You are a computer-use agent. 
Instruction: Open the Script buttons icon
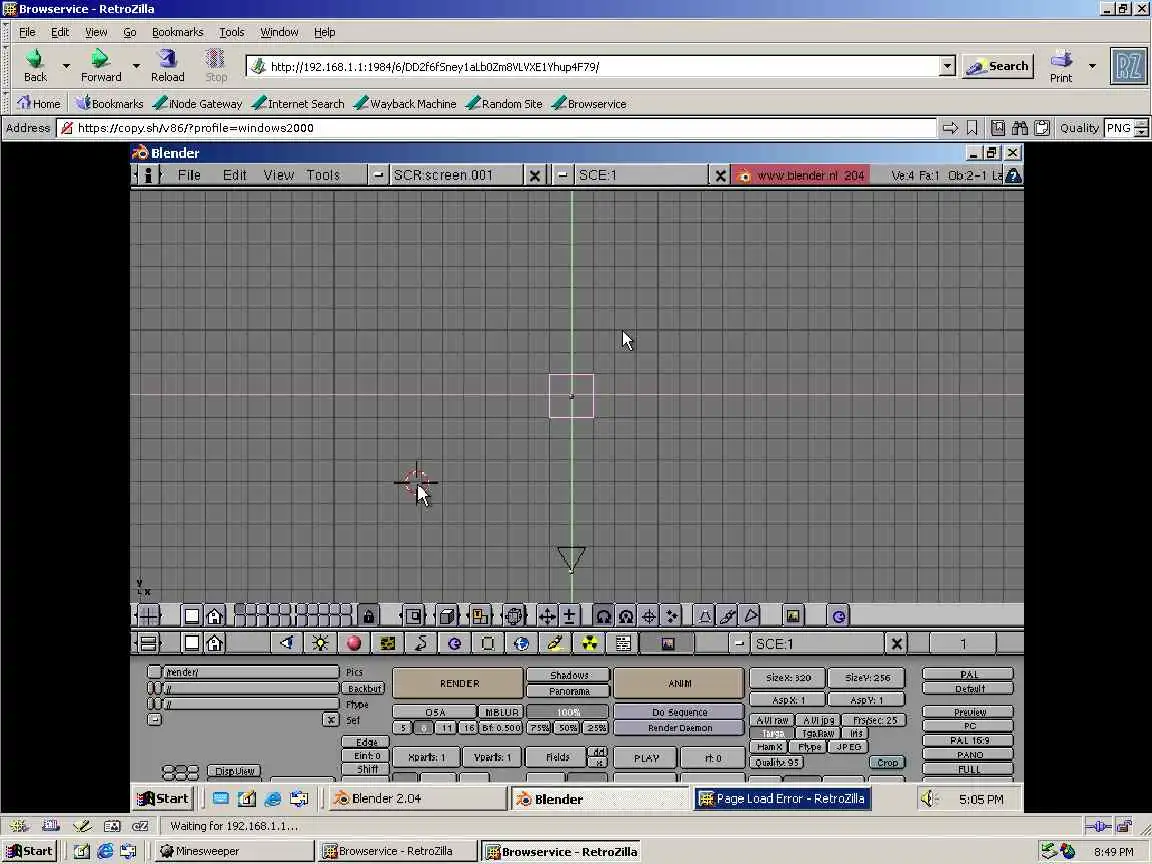623,644
